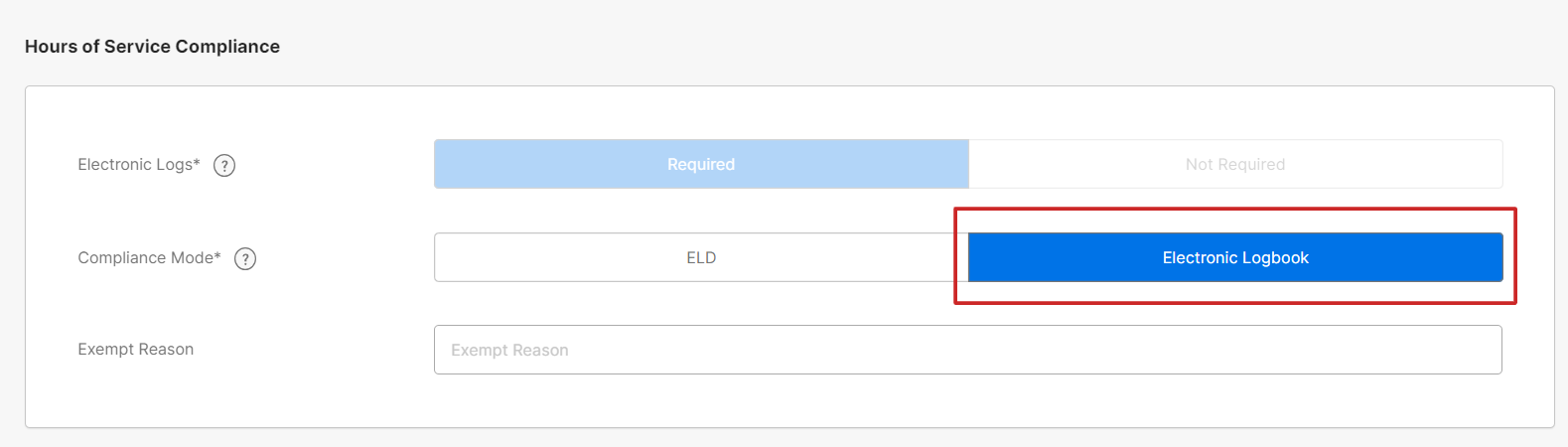This screenshot has width=1568, height=447.
Task: Show help info for Electronic Logs requirement
Action: tap(224, 165)
